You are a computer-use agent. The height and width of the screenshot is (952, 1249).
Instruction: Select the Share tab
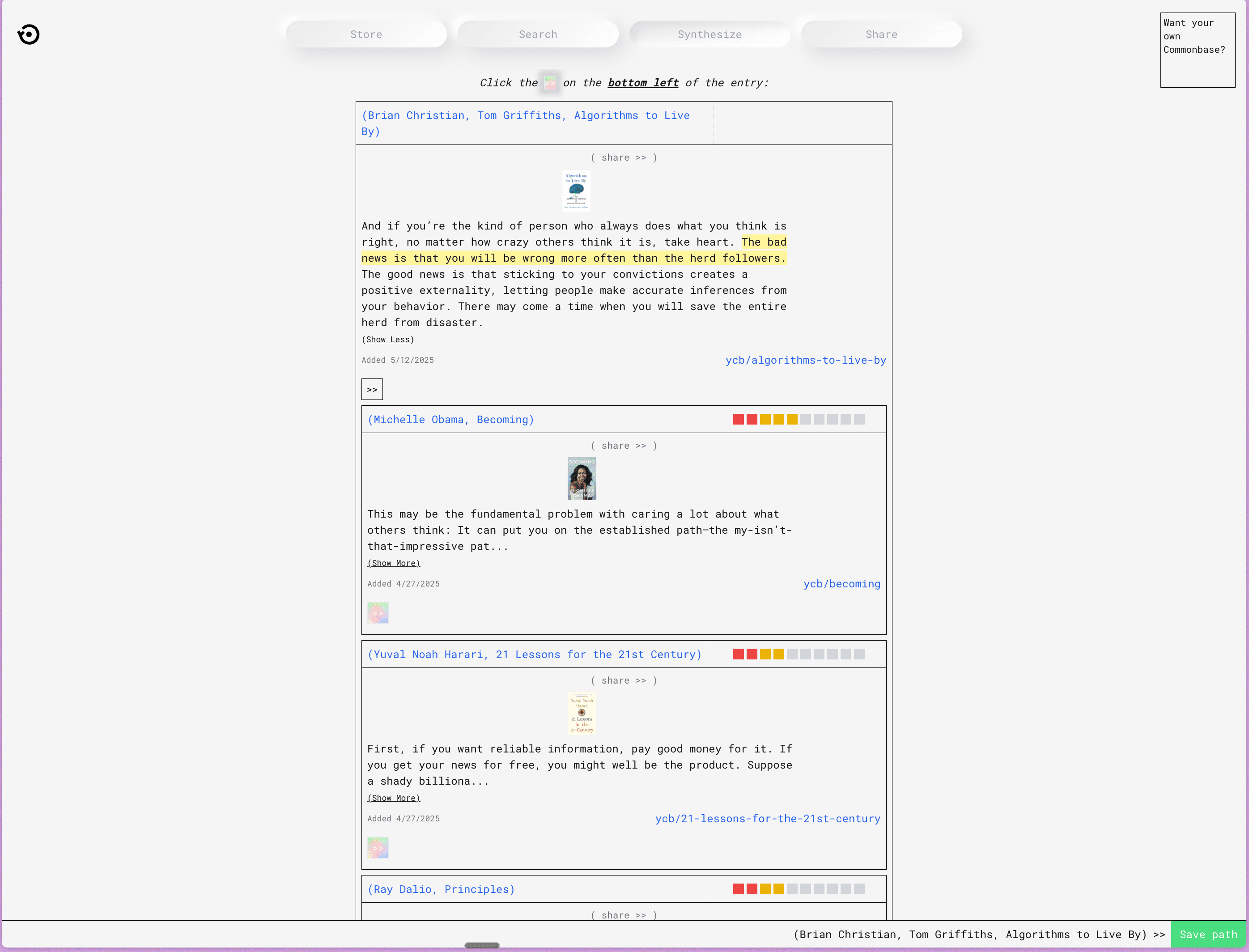(x=881, y=34)
